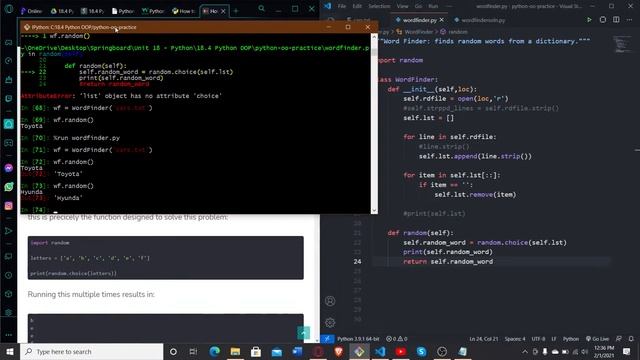Focus the Type here to search box
The height and width of the screenshot is (360, 640).
coord(92,351)
